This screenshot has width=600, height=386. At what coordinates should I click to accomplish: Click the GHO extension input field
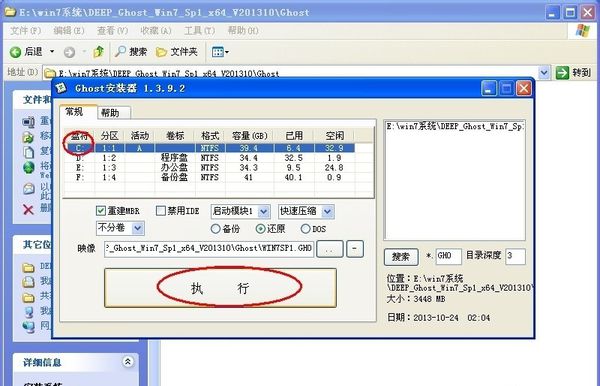[x=448, y=256]
